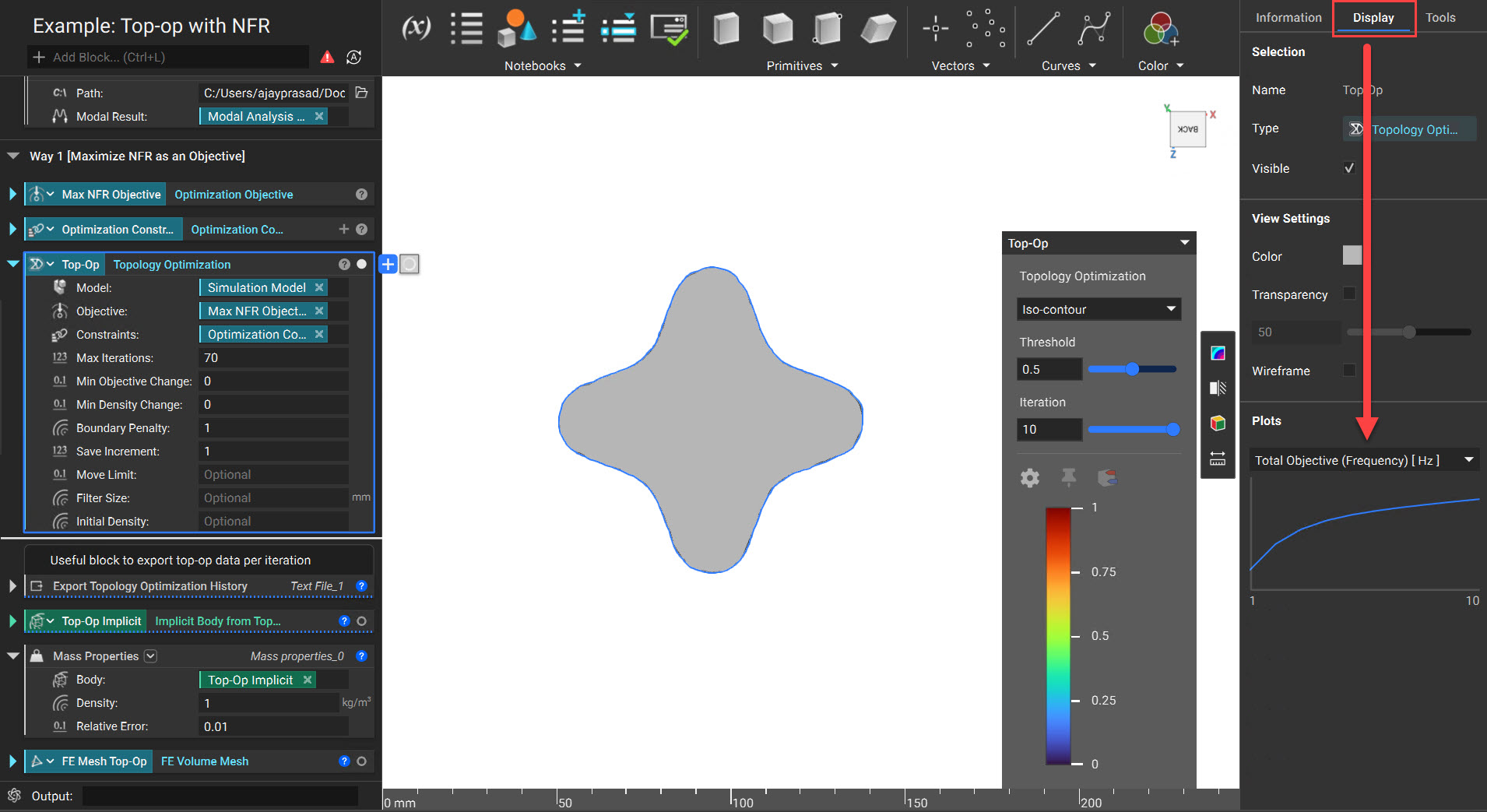Open the Curves menu
1487x812 pixels.
1068,65
